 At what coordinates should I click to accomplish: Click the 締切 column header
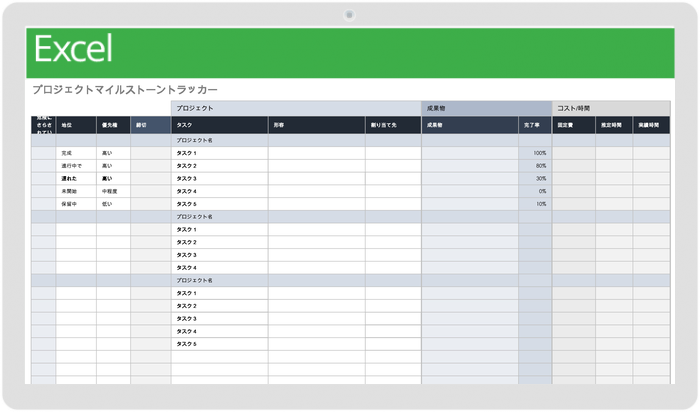coord(150,125)
